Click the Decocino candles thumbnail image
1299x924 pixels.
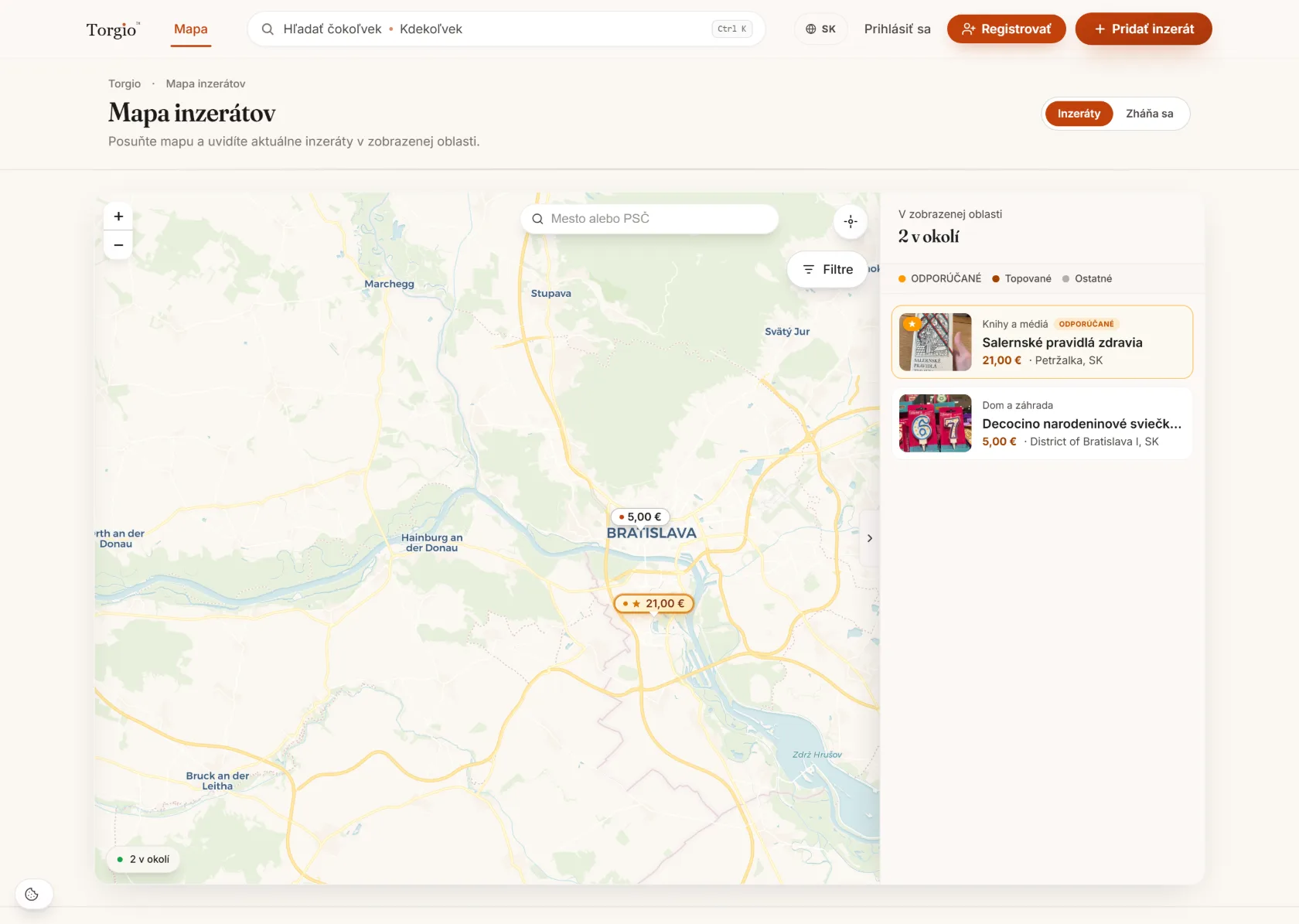(936, 424)
